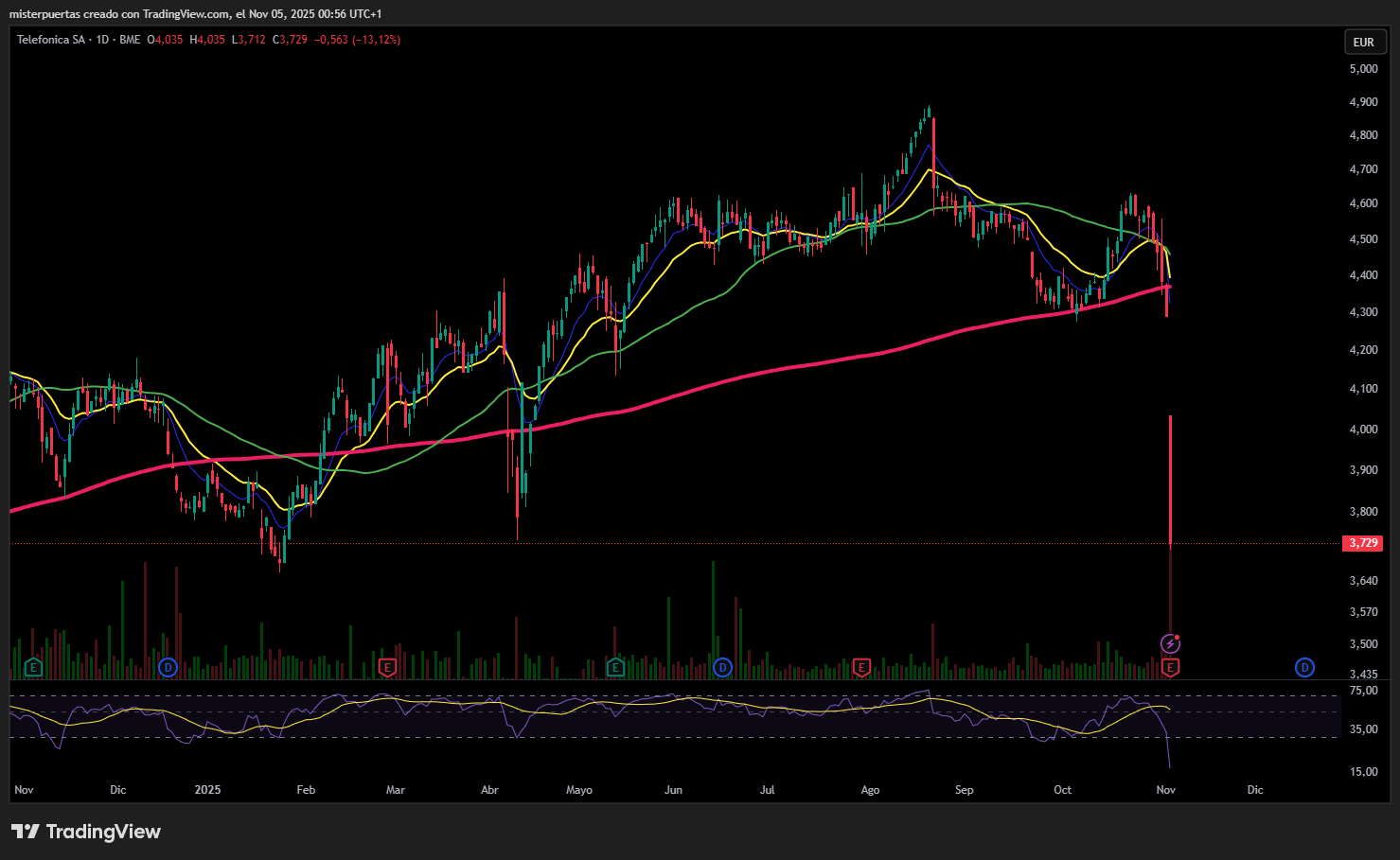Click the TradingView logo at the bottom
Image resolution: width=1400 pixels, height=860 pixels.
[x=86, y=832]
